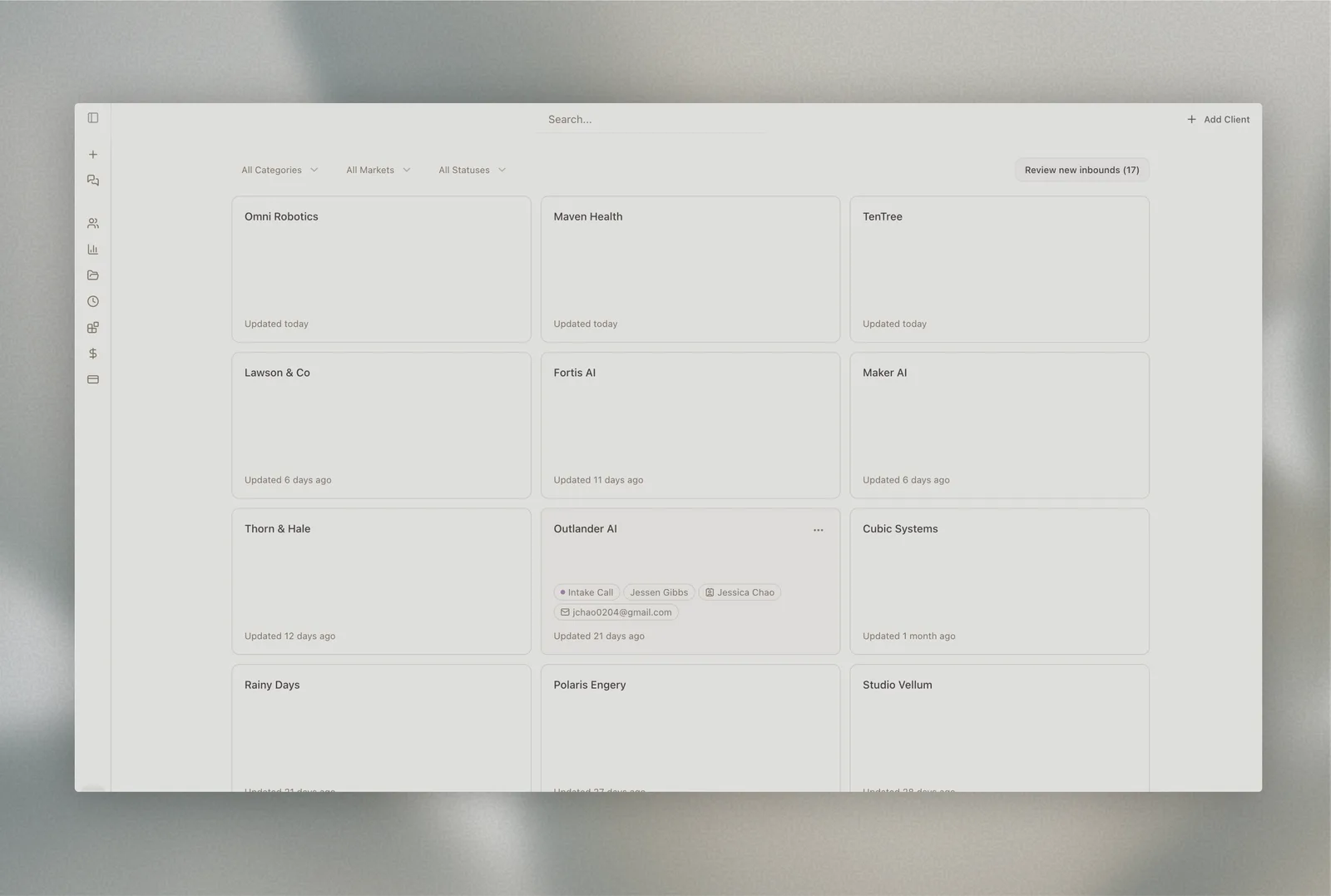Open the clock history icon
Screen dimensions: 1331x896
93,302
